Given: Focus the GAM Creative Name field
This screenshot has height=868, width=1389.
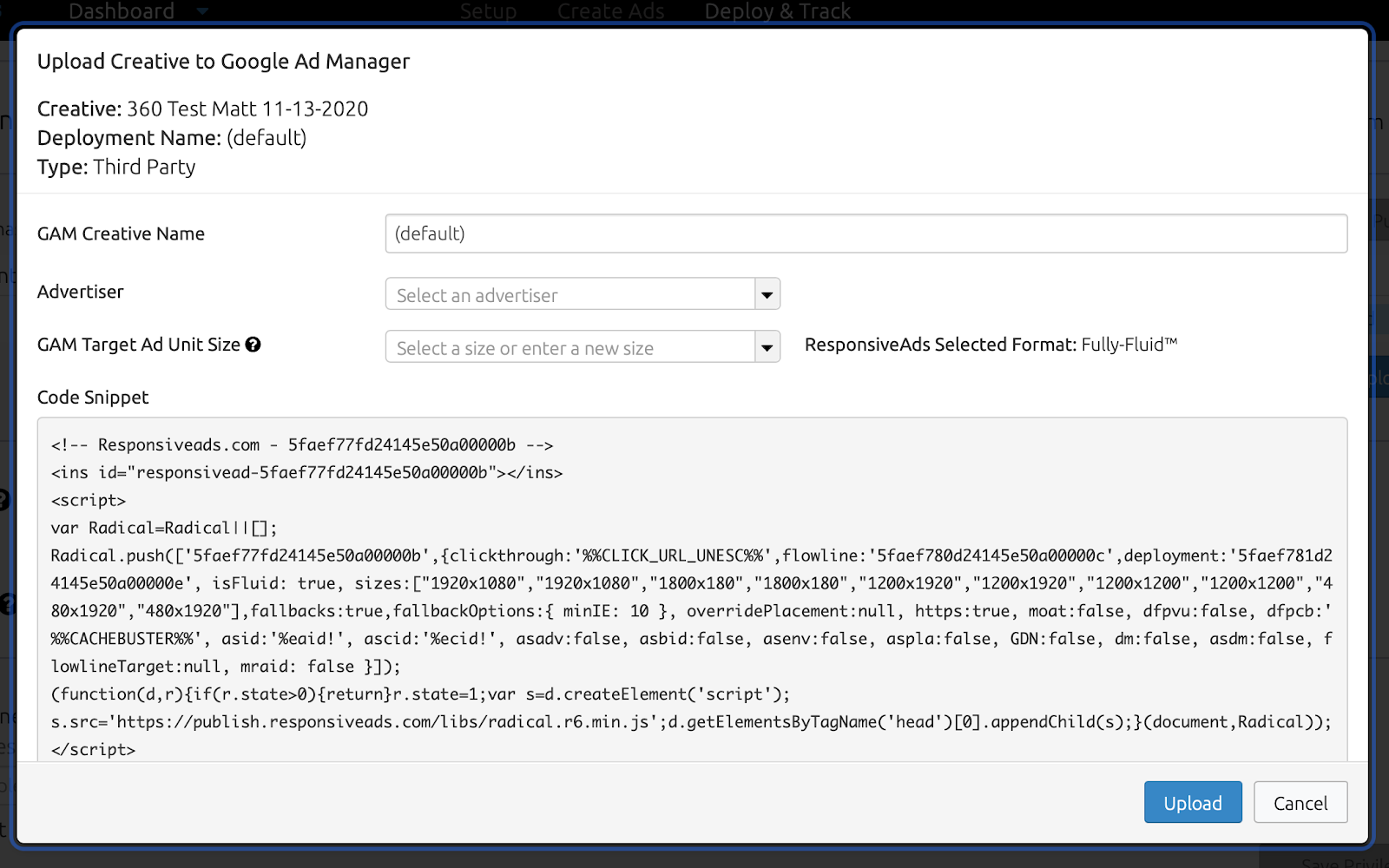Looking at the screenshot, I should pyautogui.click(x=866, y=233).
